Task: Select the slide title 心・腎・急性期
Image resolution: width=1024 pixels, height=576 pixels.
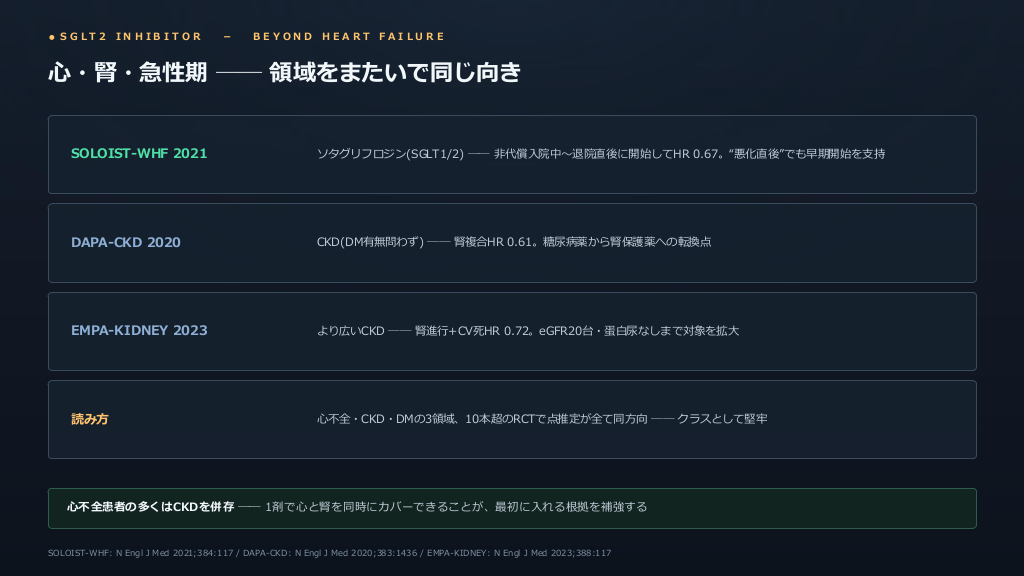Action: point(127,72)
